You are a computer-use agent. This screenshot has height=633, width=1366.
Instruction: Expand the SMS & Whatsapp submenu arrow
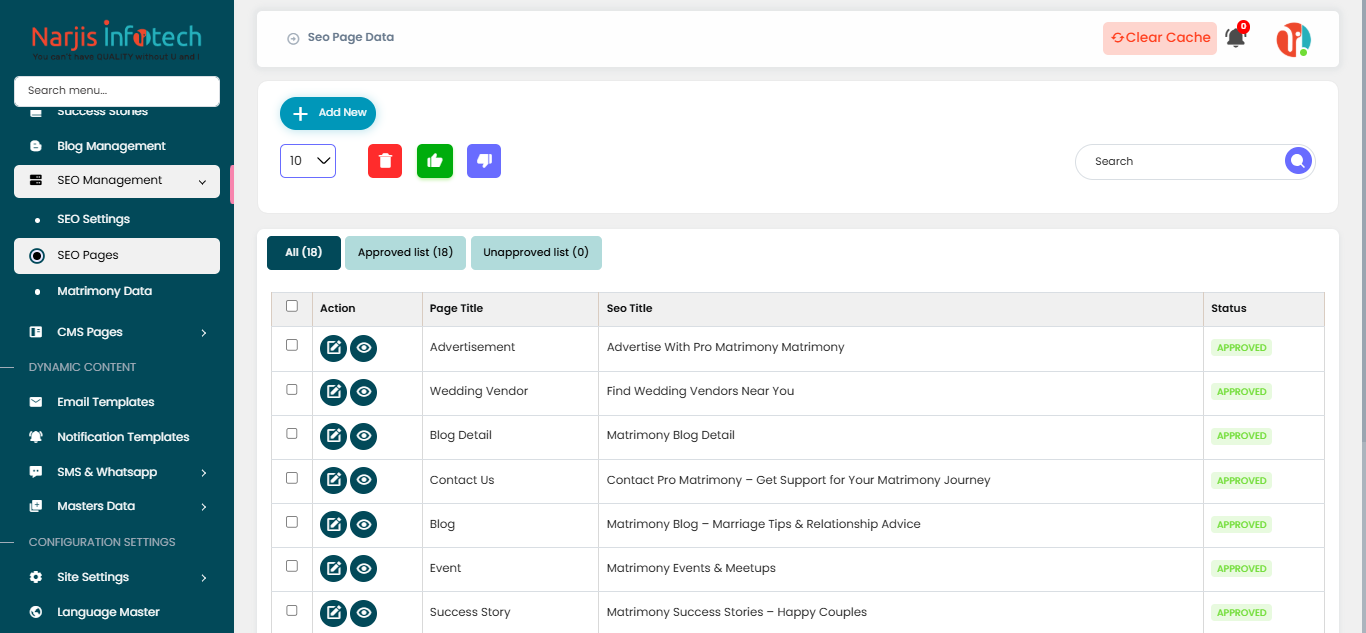(x=204, y=473)
